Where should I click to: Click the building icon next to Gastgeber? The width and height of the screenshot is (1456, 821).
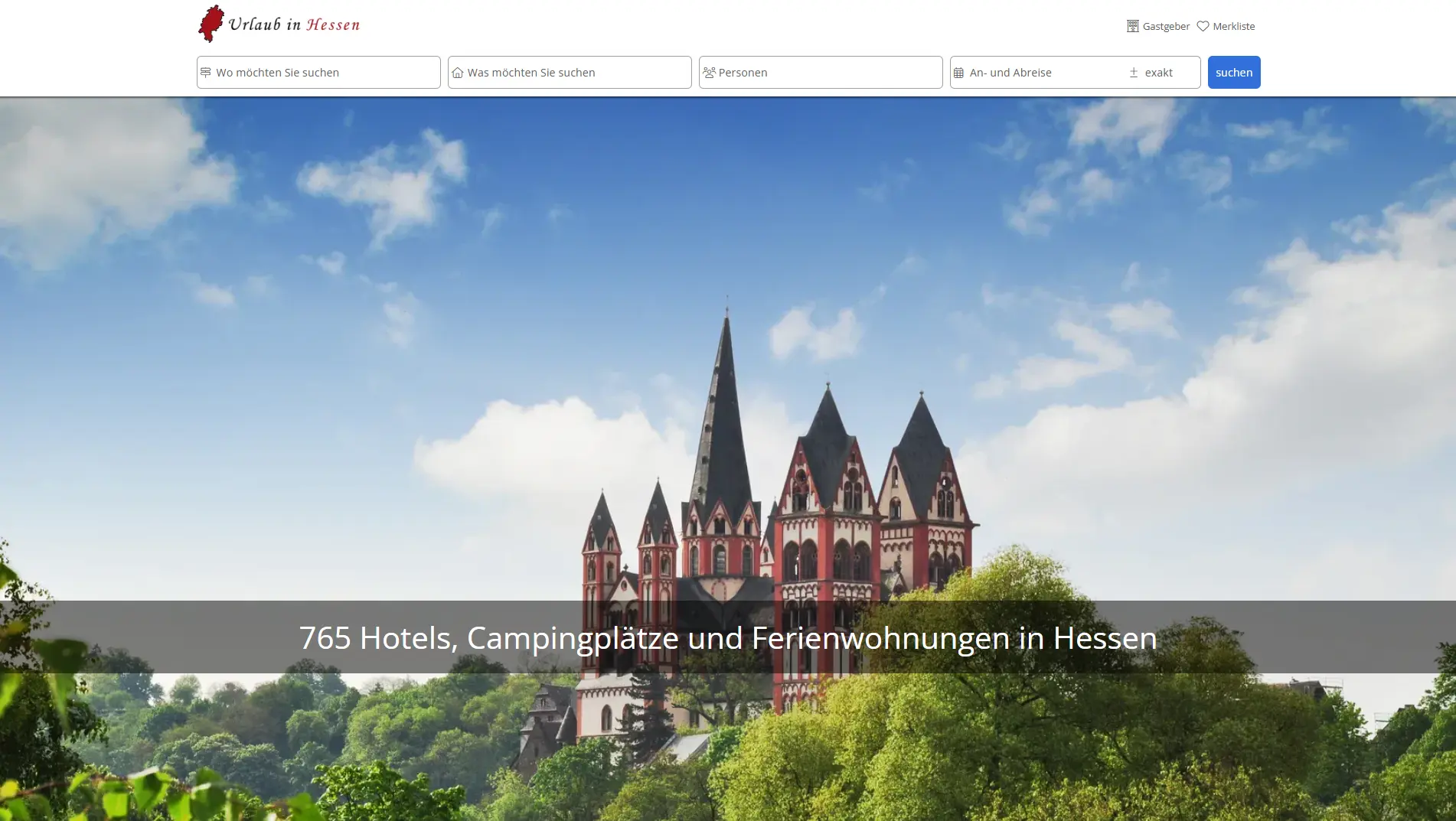(x=1131, y=25)
